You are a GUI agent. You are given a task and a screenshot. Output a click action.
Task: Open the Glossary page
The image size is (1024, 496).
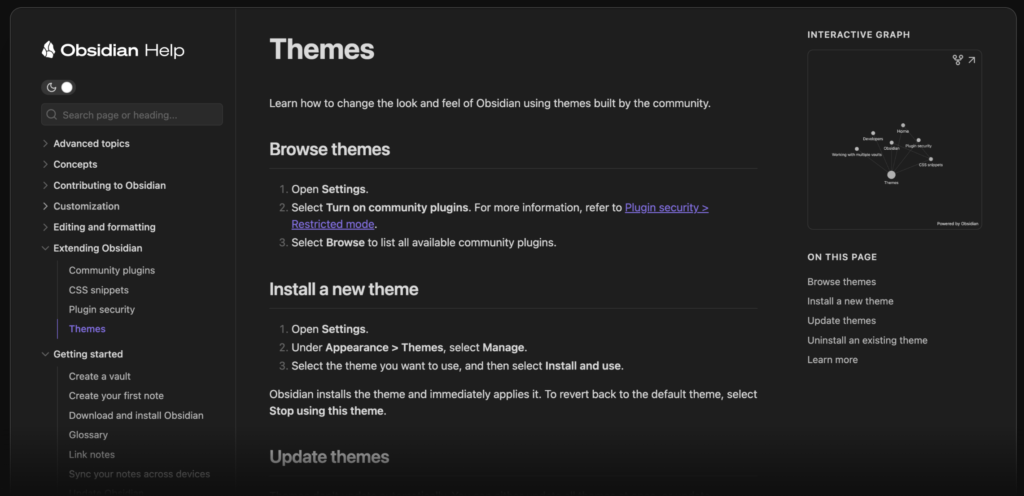click(88, 435)
